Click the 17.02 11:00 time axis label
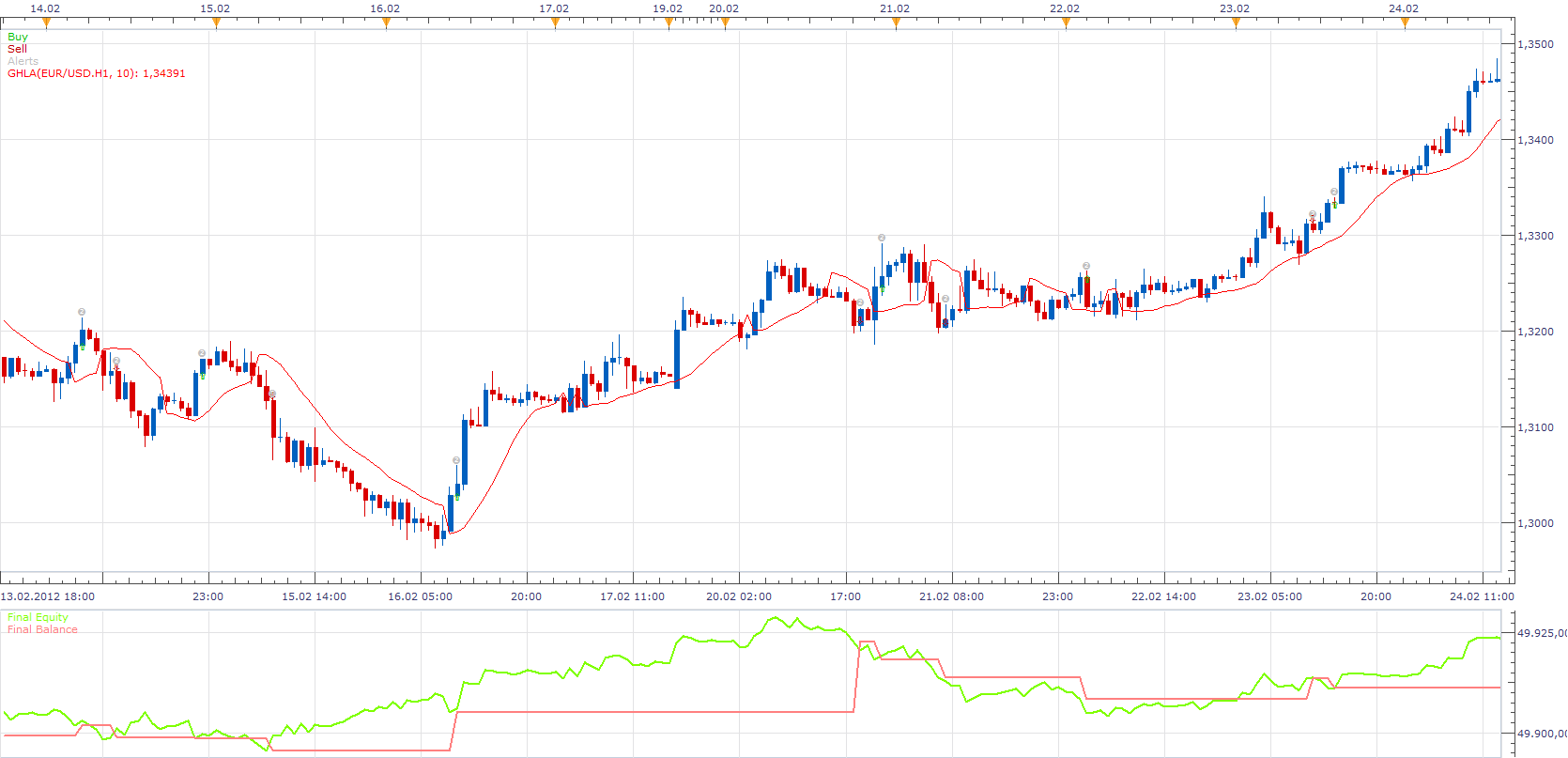 632,596
